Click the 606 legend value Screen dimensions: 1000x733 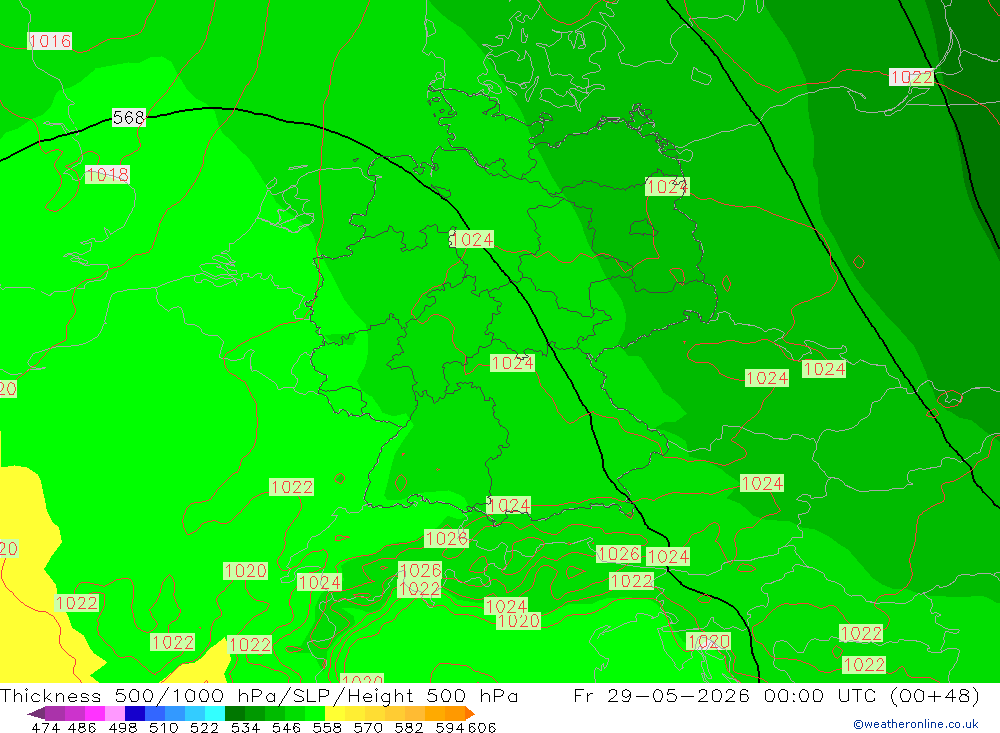[x=482, y=727]
